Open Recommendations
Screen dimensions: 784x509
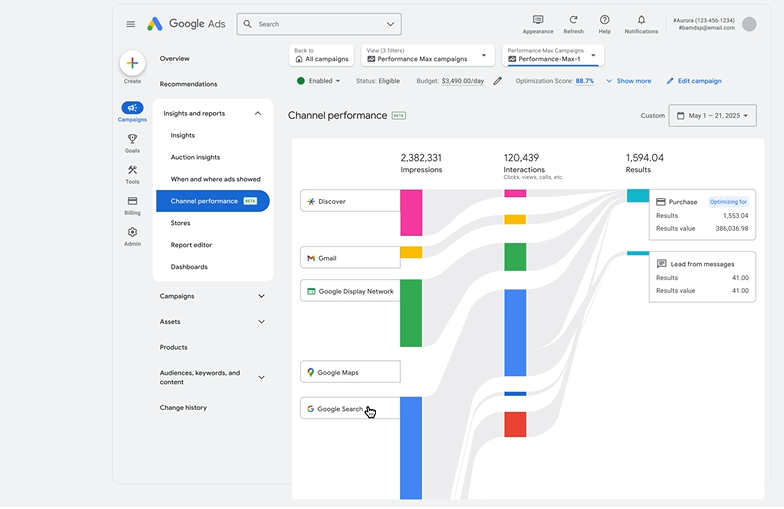(x=188, y=84)
